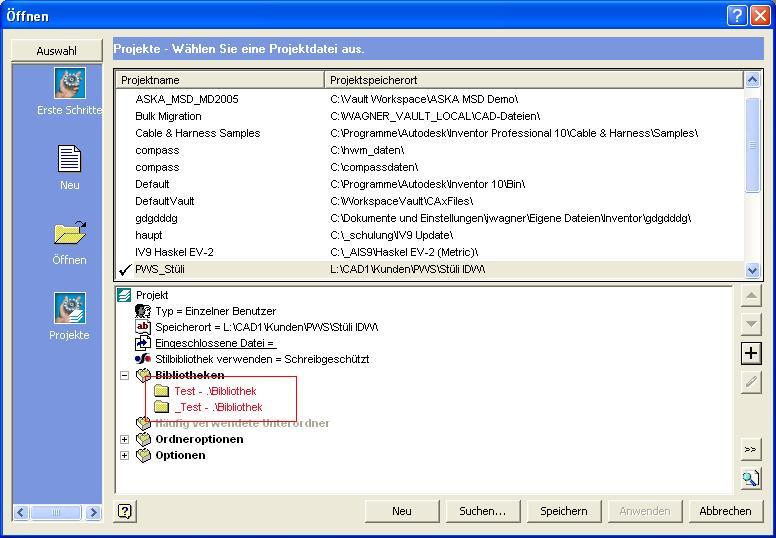The height and width of the screenshot is (538, 776).
Task: Click Typ = Einzelner Benutzer text
Action: [x=215, y=311]
